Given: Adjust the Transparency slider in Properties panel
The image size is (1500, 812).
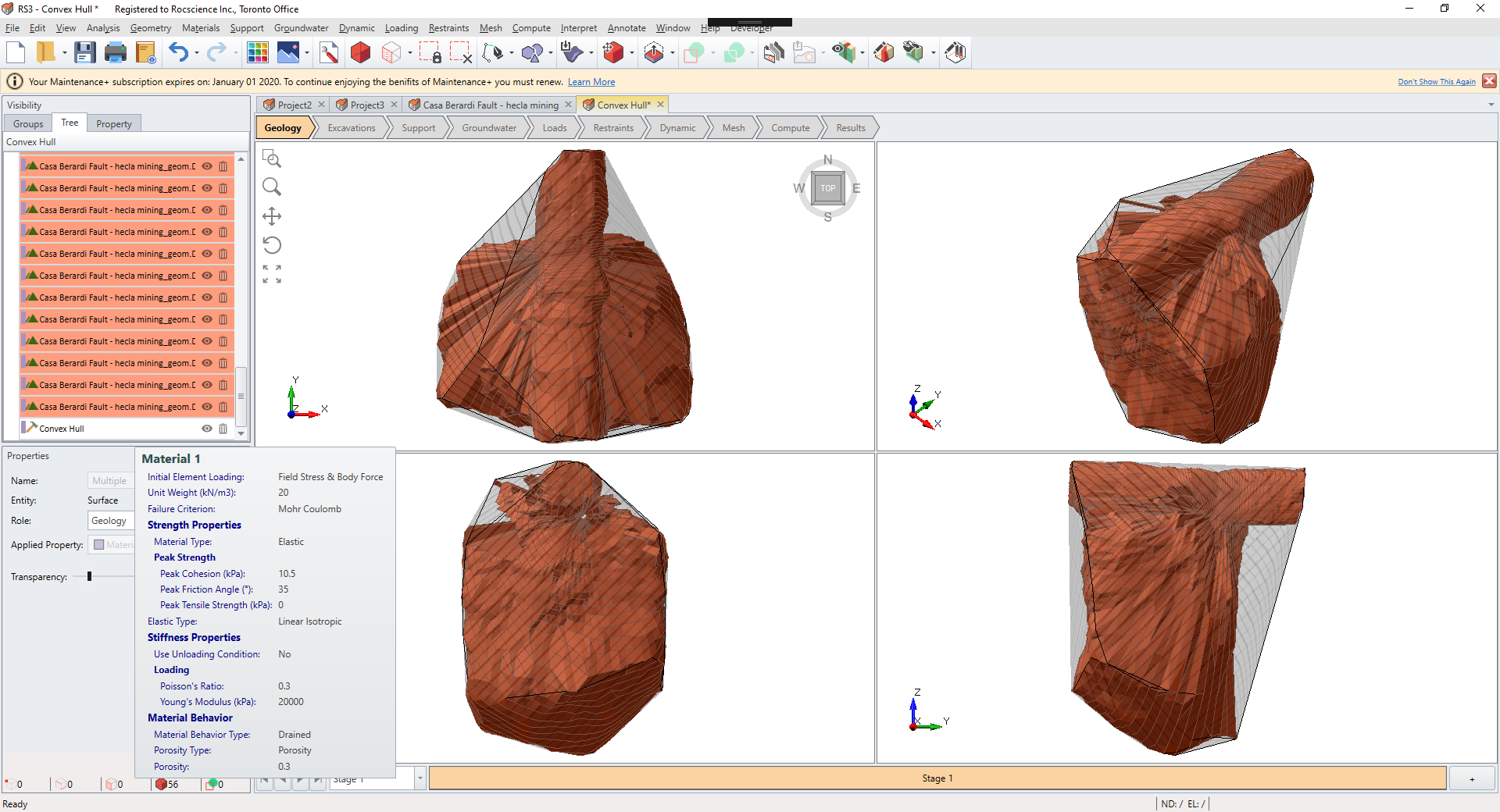Looking at the screenshot, I should (89, 576).
